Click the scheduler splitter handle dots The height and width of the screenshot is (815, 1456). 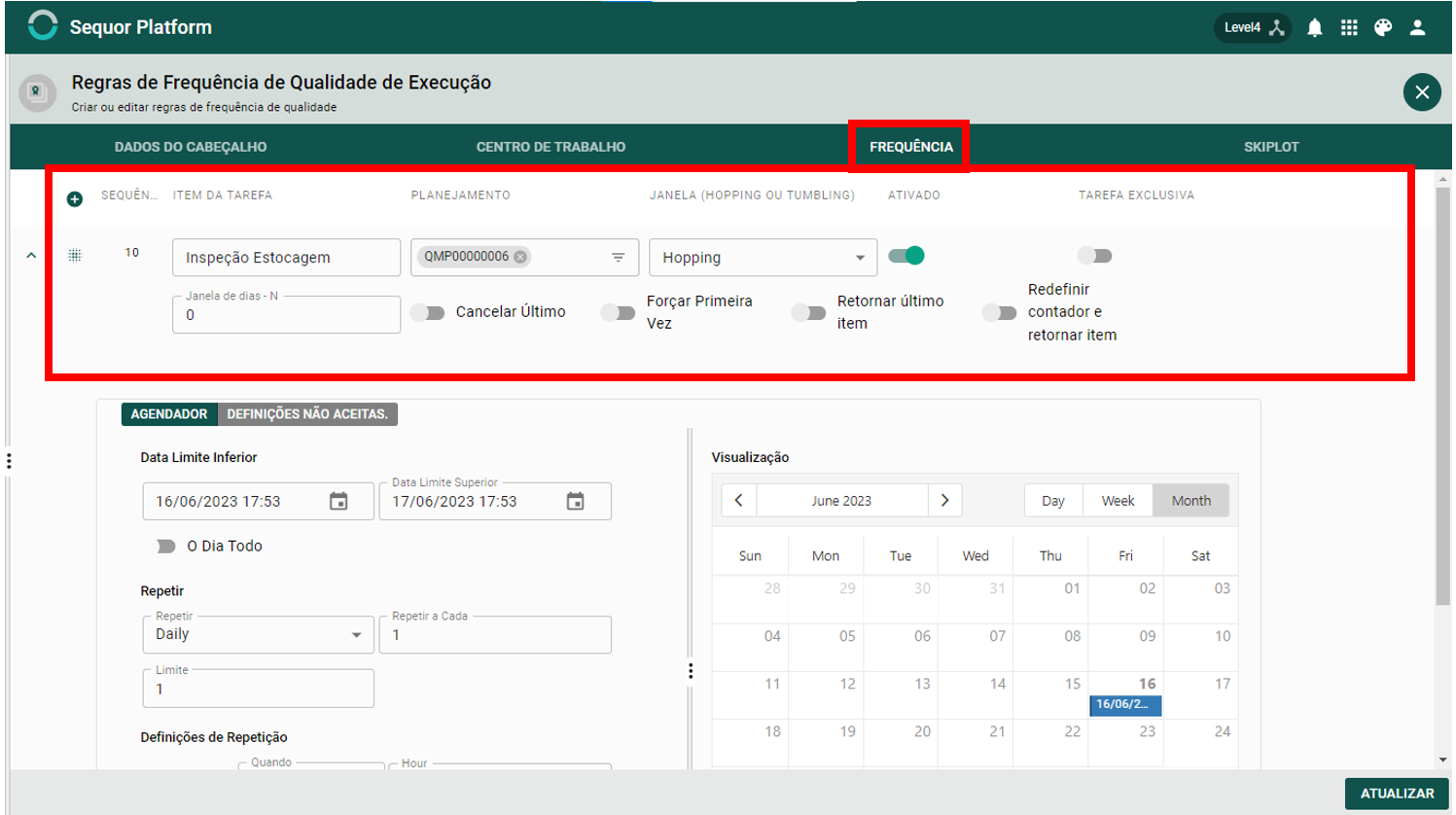click(x=691, y=671)
